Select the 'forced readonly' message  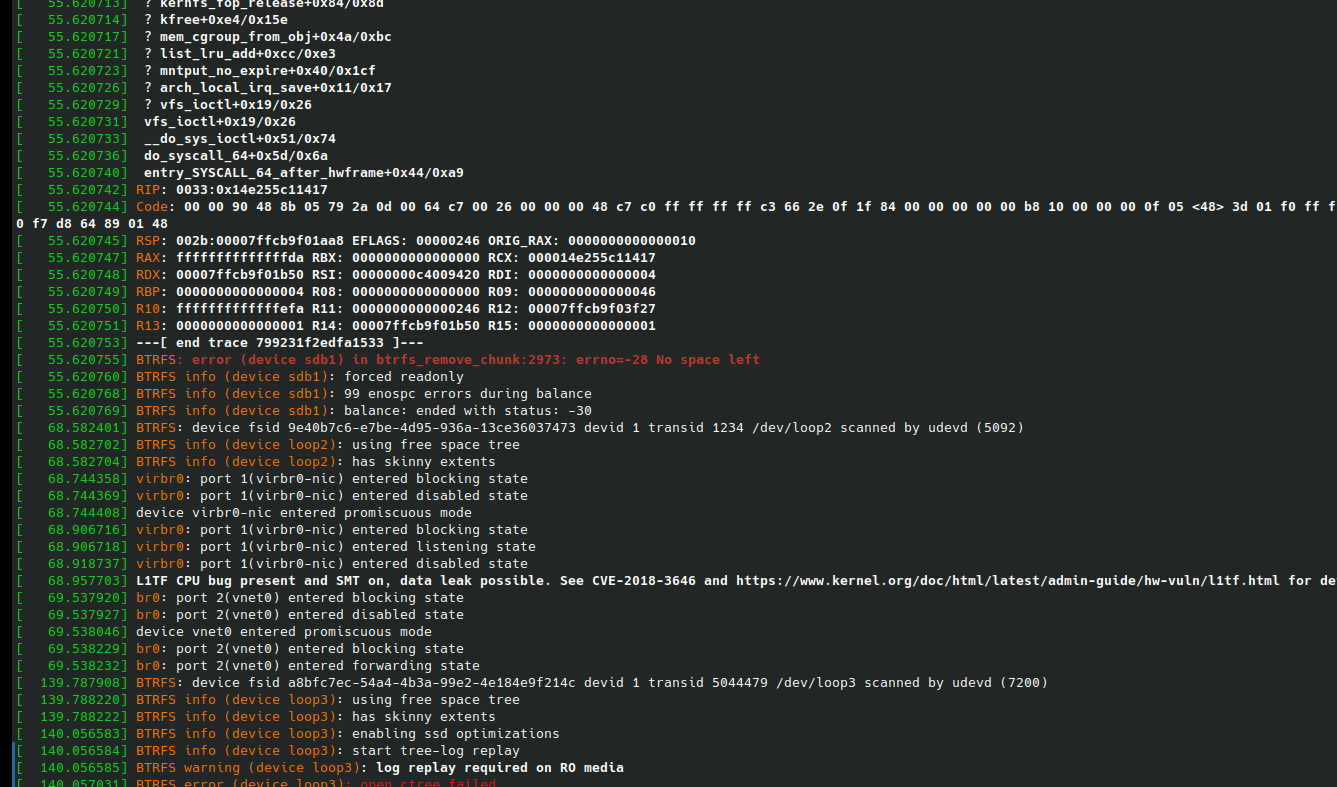click(404, 377)
